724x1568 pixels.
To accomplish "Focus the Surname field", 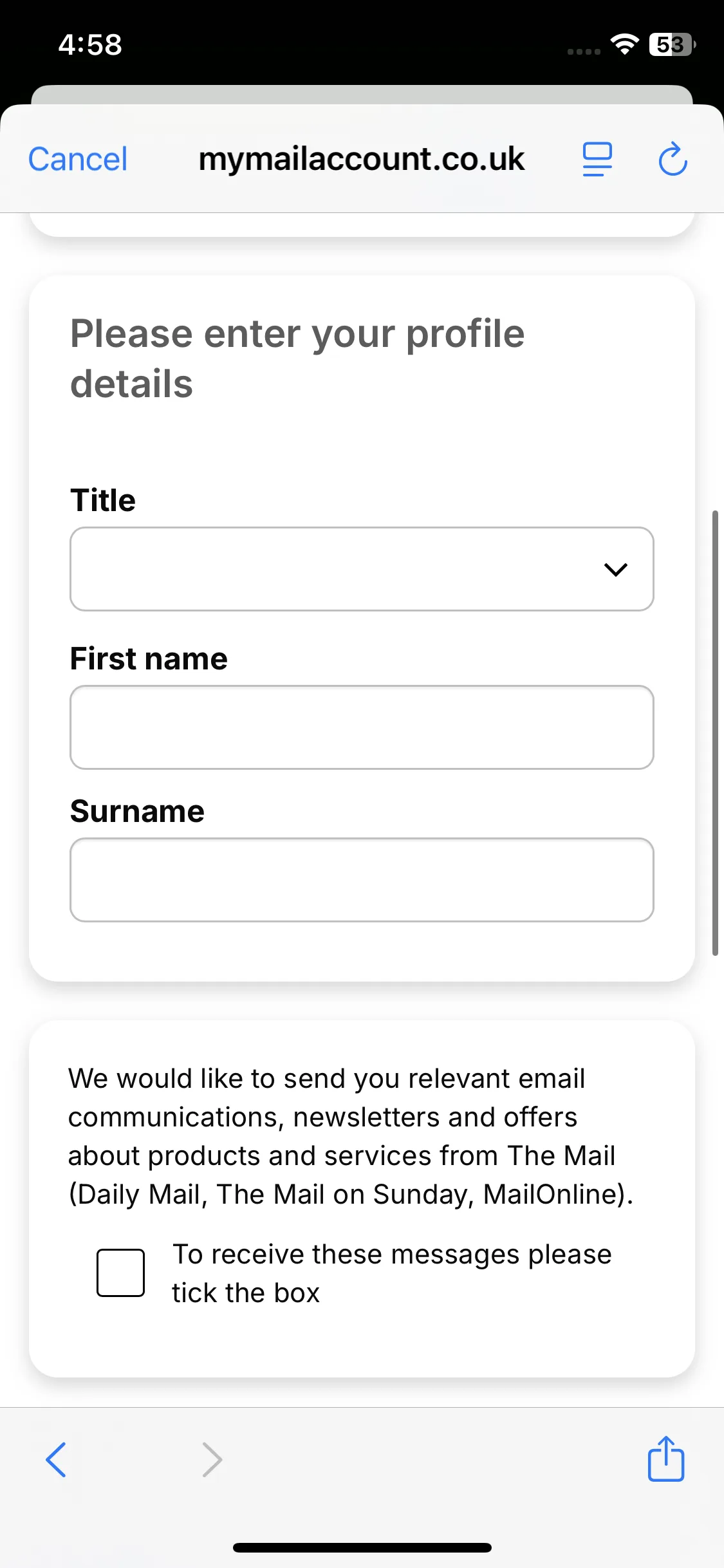I will pyautogui.click(x=362, y=880).
